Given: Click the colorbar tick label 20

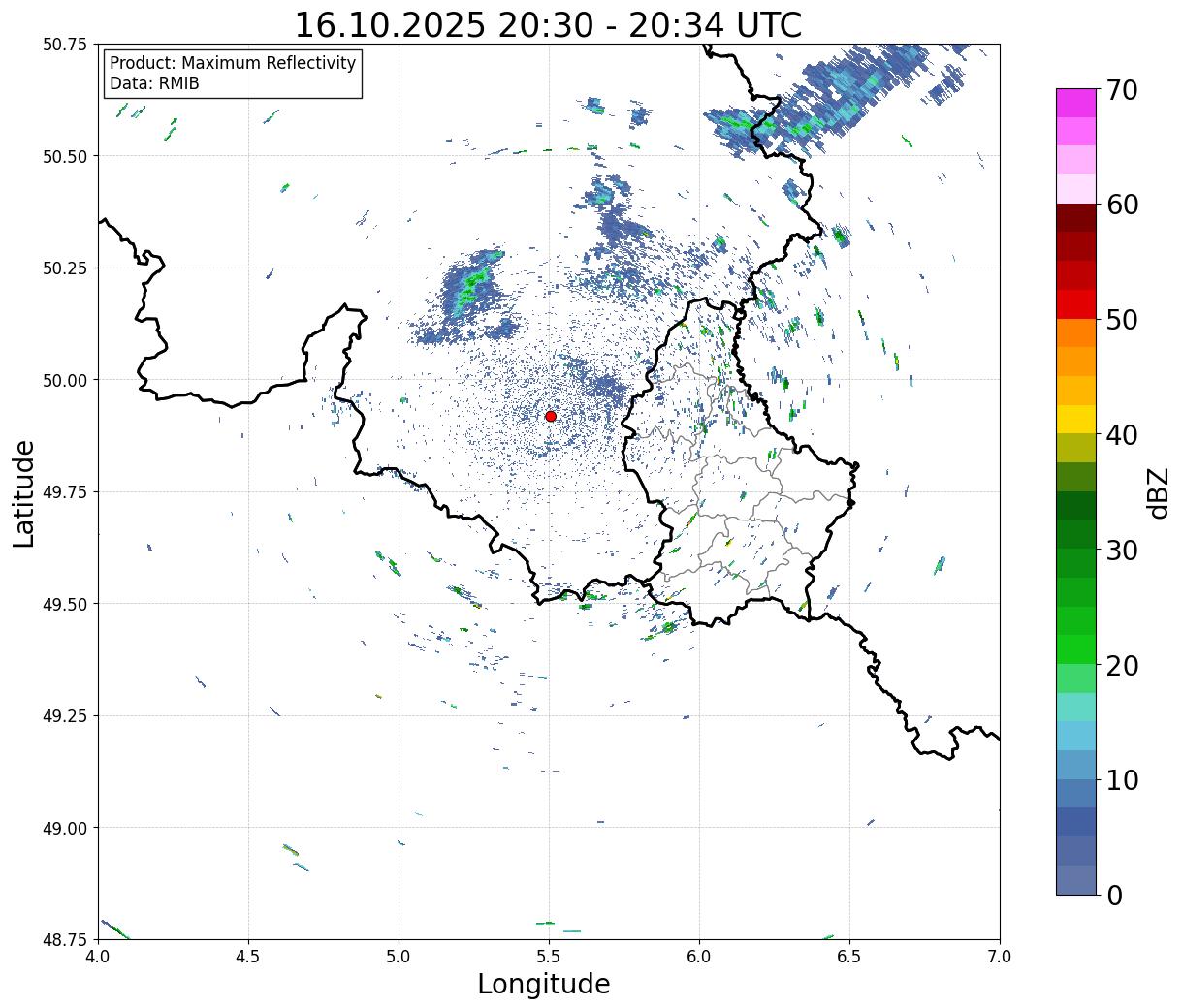Looking at the screenshot, I should tap(1122, 666).
